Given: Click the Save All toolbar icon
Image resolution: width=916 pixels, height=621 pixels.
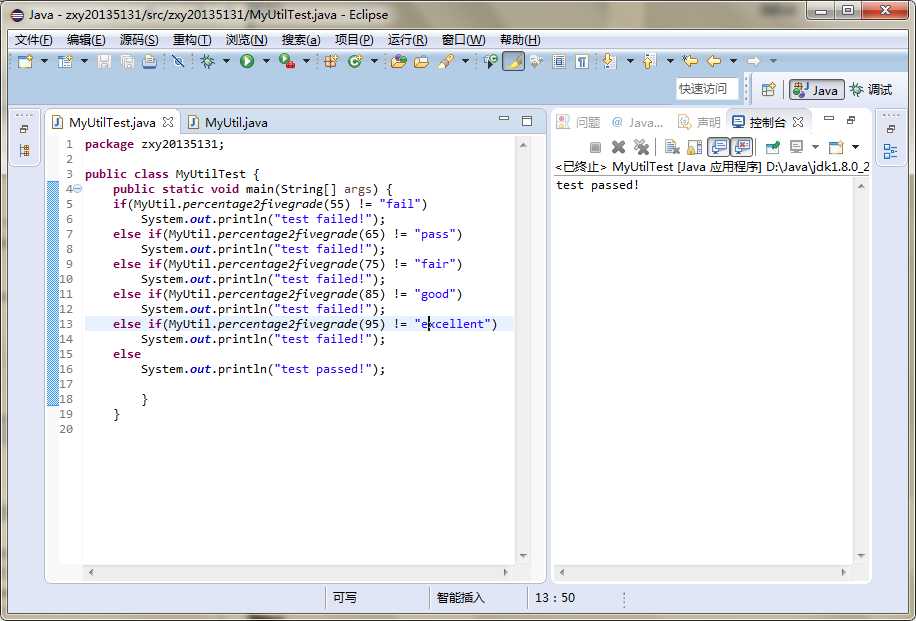Looking at the screenshot, I should (127, 61).
